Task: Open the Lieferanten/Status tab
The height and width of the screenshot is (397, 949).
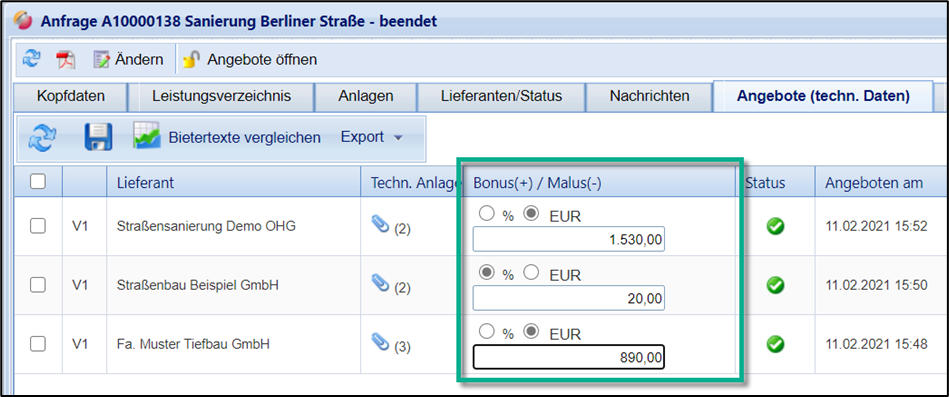Action: (x=502, y=96)
